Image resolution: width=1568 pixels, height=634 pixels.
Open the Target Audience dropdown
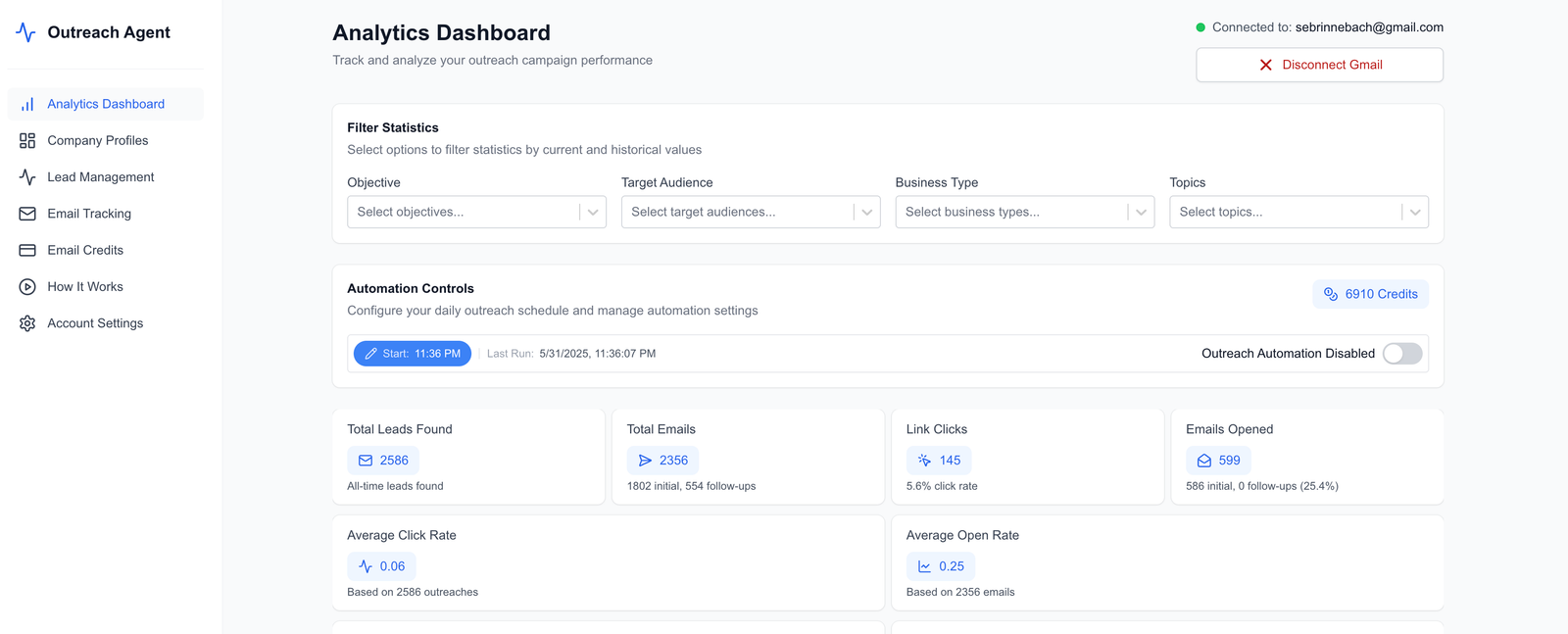tap(751, 212)
